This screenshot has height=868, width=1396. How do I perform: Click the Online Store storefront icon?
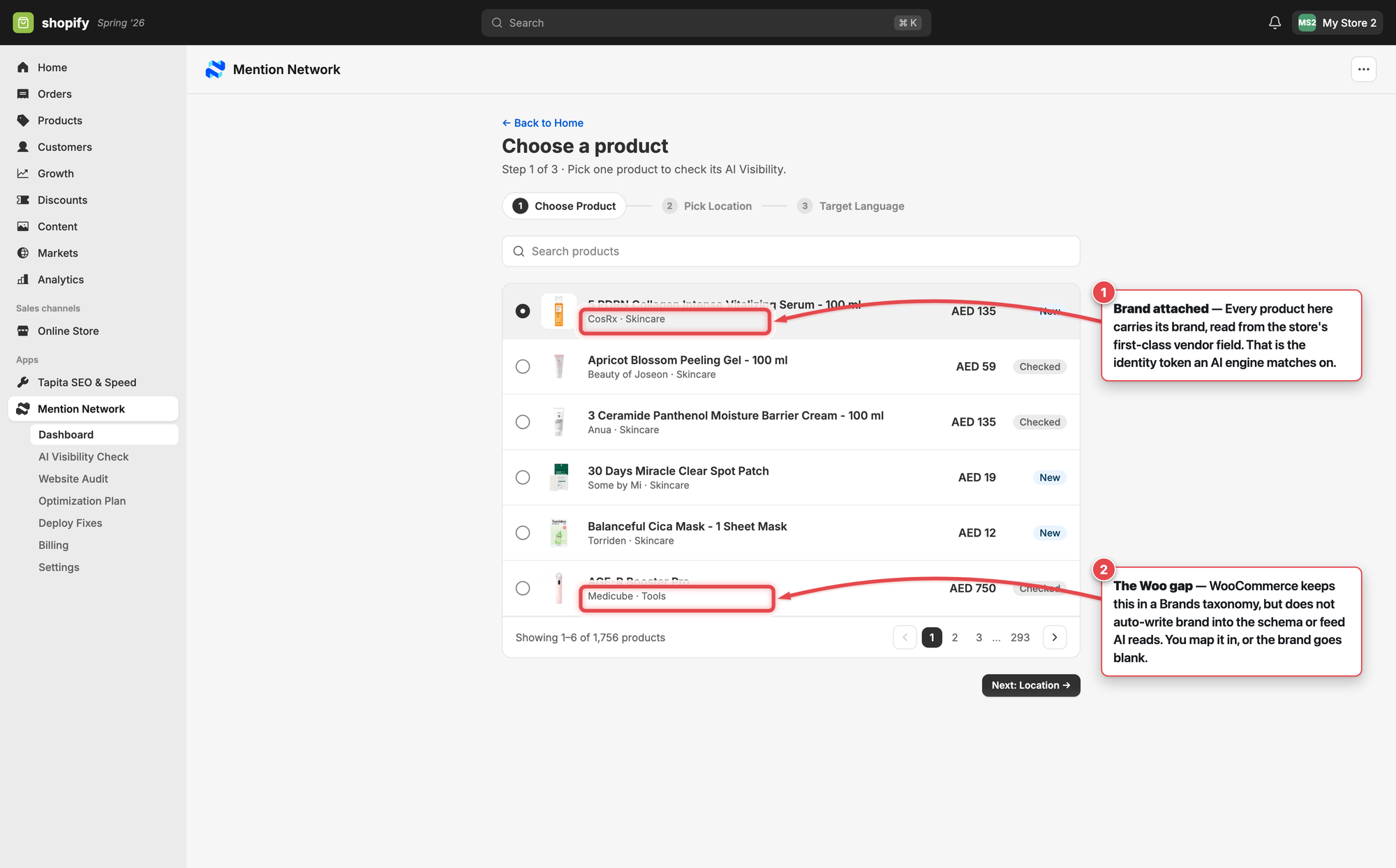point(23,331)
